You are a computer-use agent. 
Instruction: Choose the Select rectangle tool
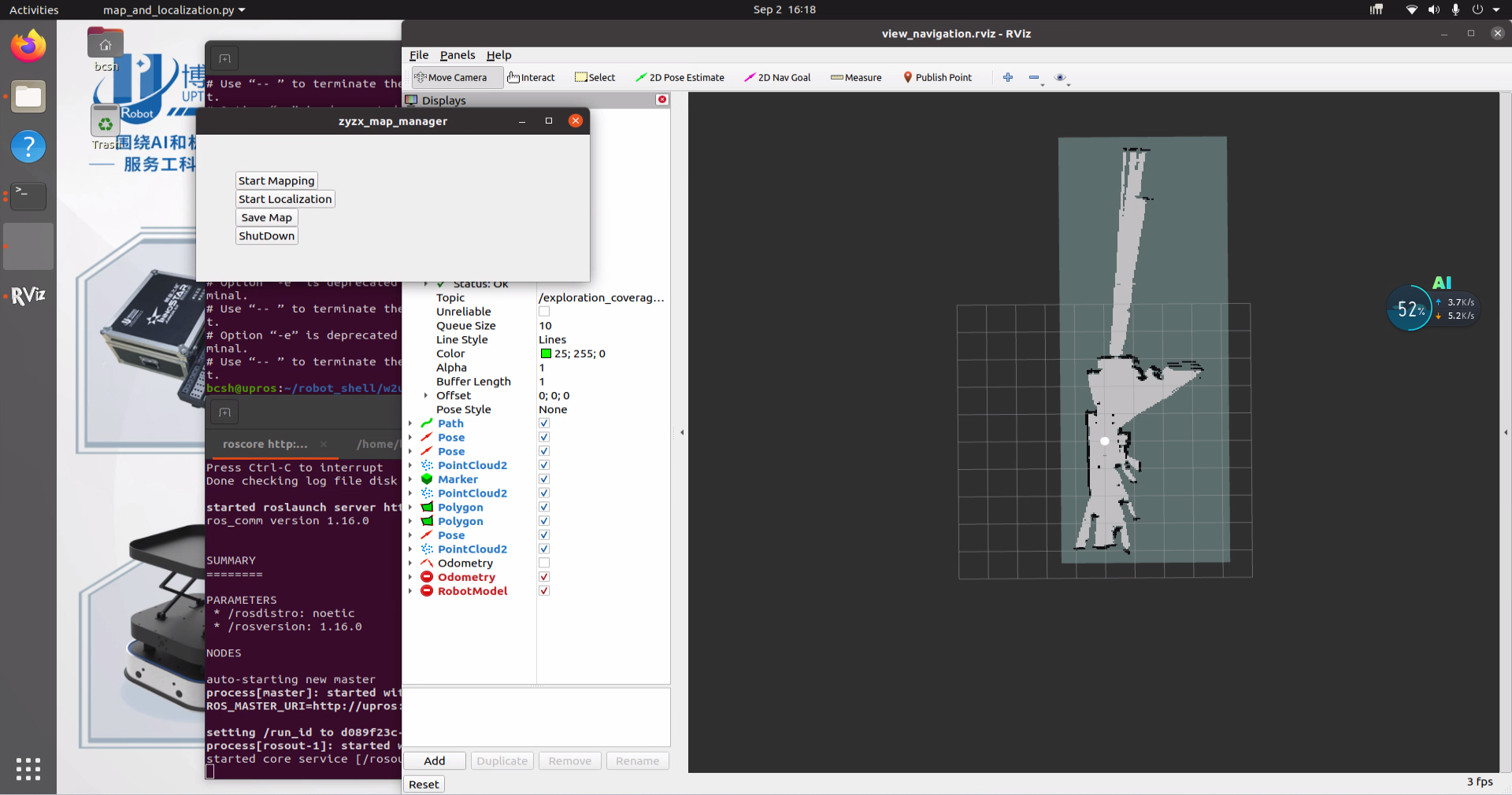coord(595,77)
